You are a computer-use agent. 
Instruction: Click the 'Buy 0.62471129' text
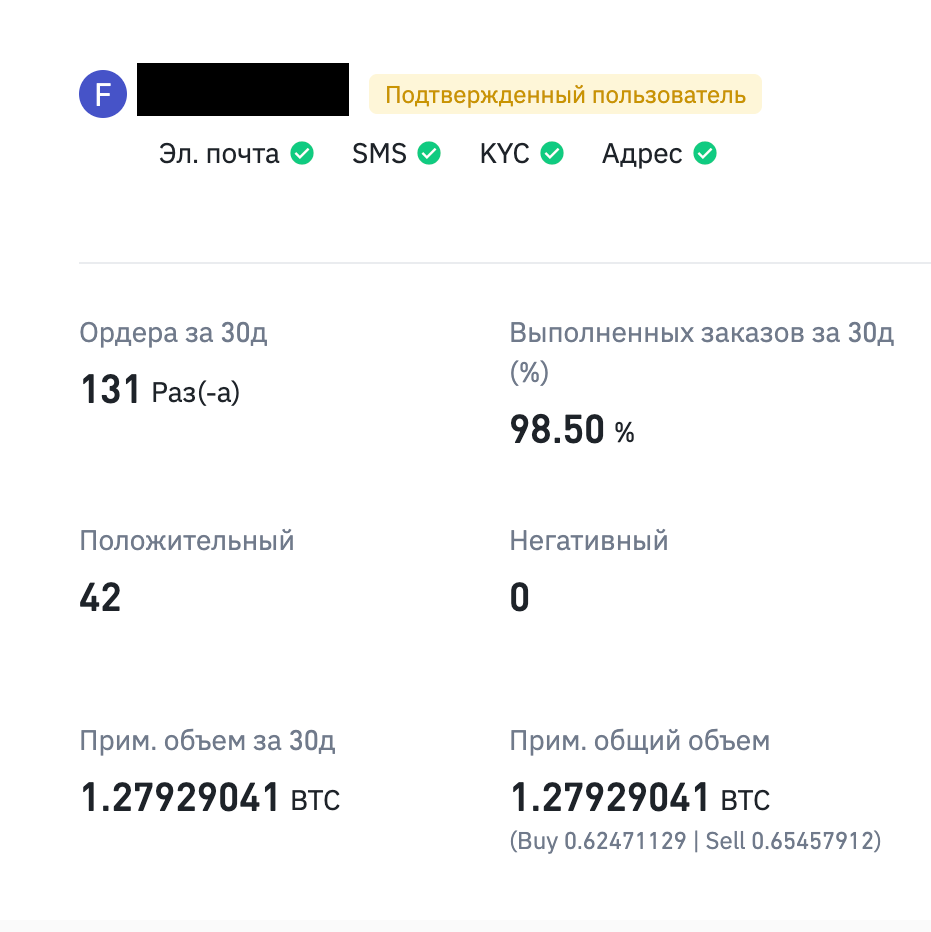[600, 841]
